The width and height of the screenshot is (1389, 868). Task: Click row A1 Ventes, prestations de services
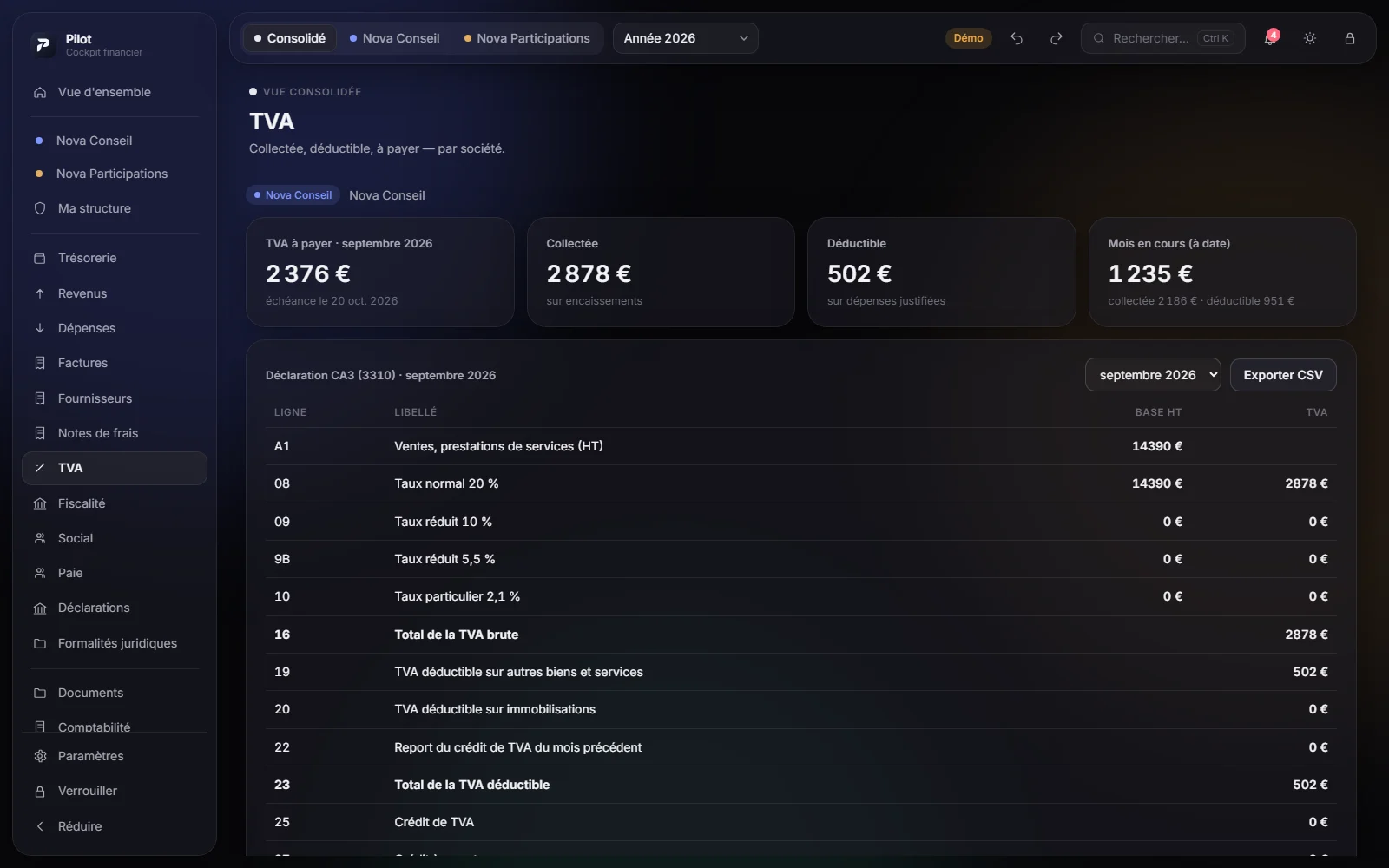(x=800, y=446)
